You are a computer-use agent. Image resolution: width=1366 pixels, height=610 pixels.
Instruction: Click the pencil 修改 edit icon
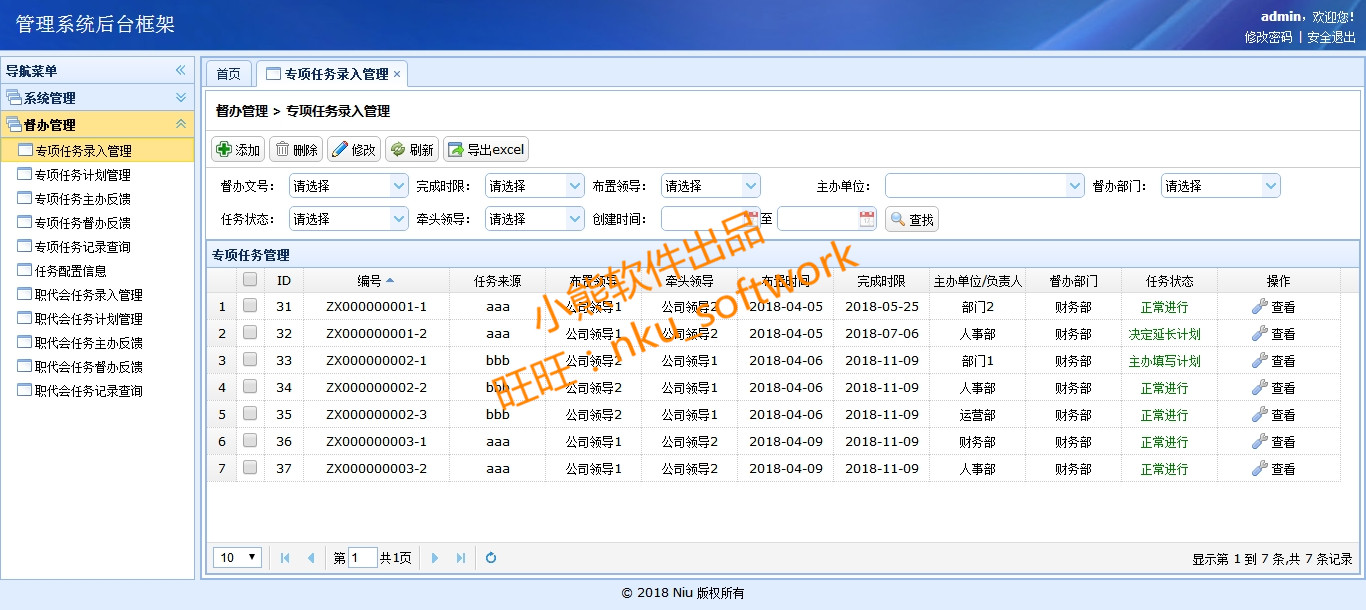[340, 150]
